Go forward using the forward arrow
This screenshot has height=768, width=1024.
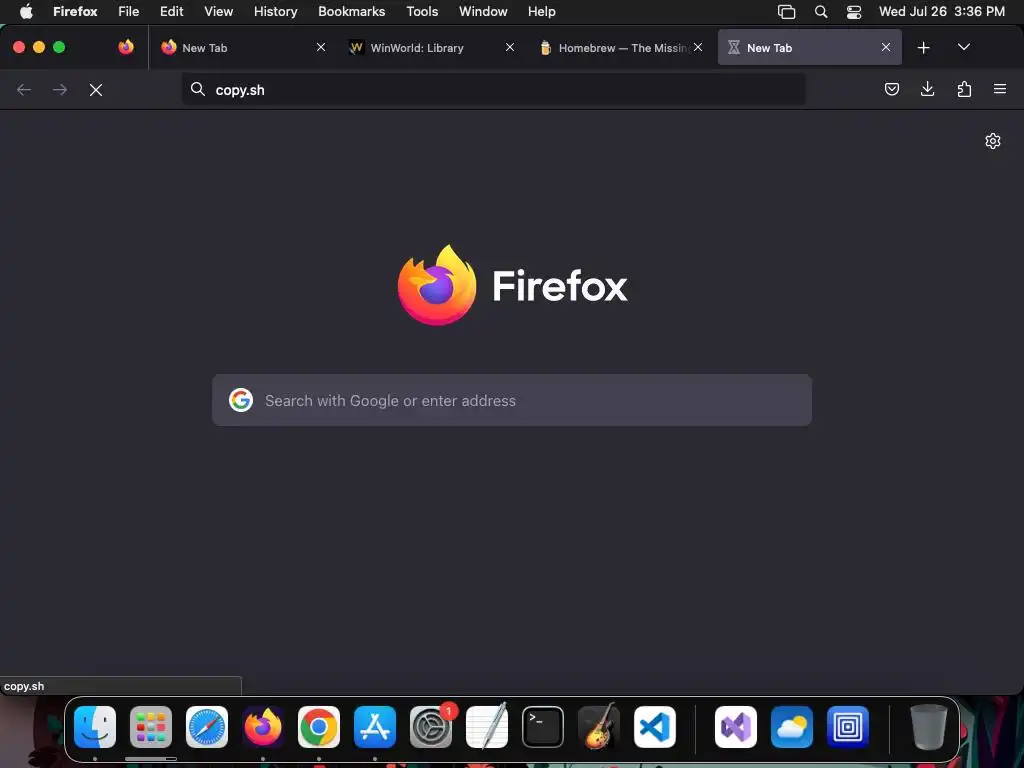pyautogui.click(x=60, y=90)
